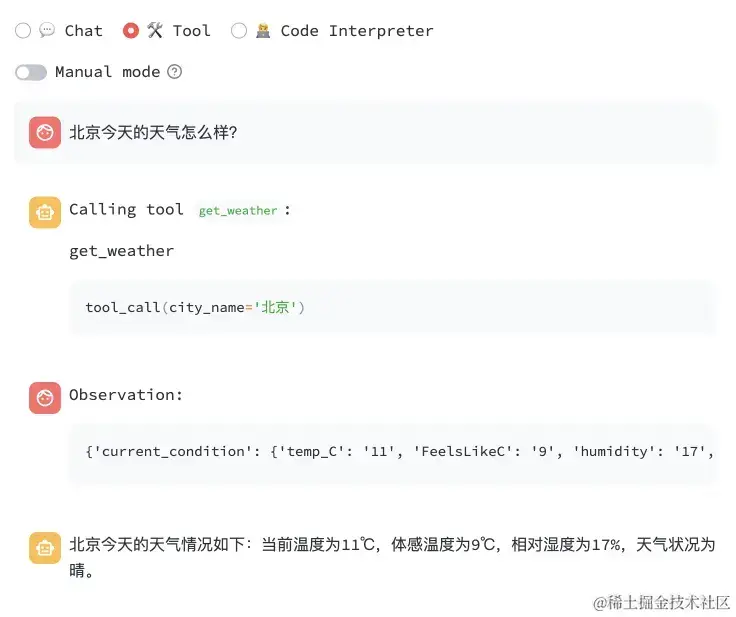Click the Manual mode help question icon
Screen dimensions: 736x617
click(x=175, y=72)
